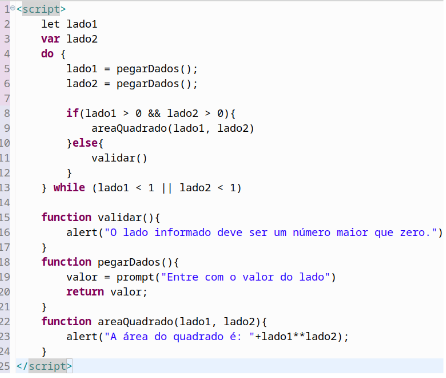446x378 pixels.
Task: Click 'function areaQuadrado(lado1, lado2){' declaration
Action: pyautogui.click(x=154, y=321)
